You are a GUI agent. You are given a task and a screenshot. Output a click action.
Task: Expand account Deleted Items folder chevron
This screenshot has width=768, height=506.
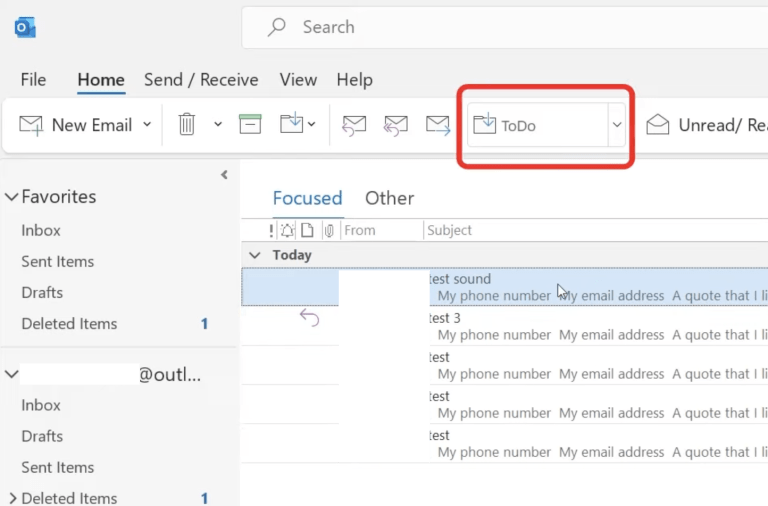[x=13, y=499]
